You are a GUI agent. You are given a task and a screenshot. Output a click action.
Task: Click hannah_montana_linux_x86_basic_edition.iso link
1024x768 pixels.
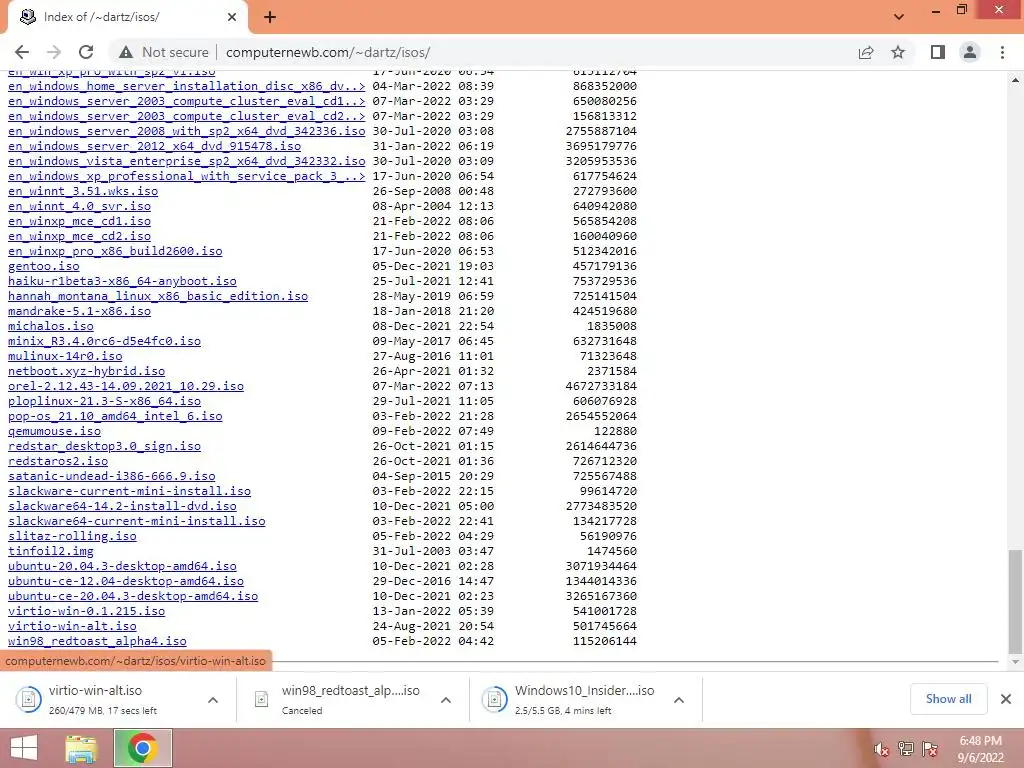tap(158, 296)
